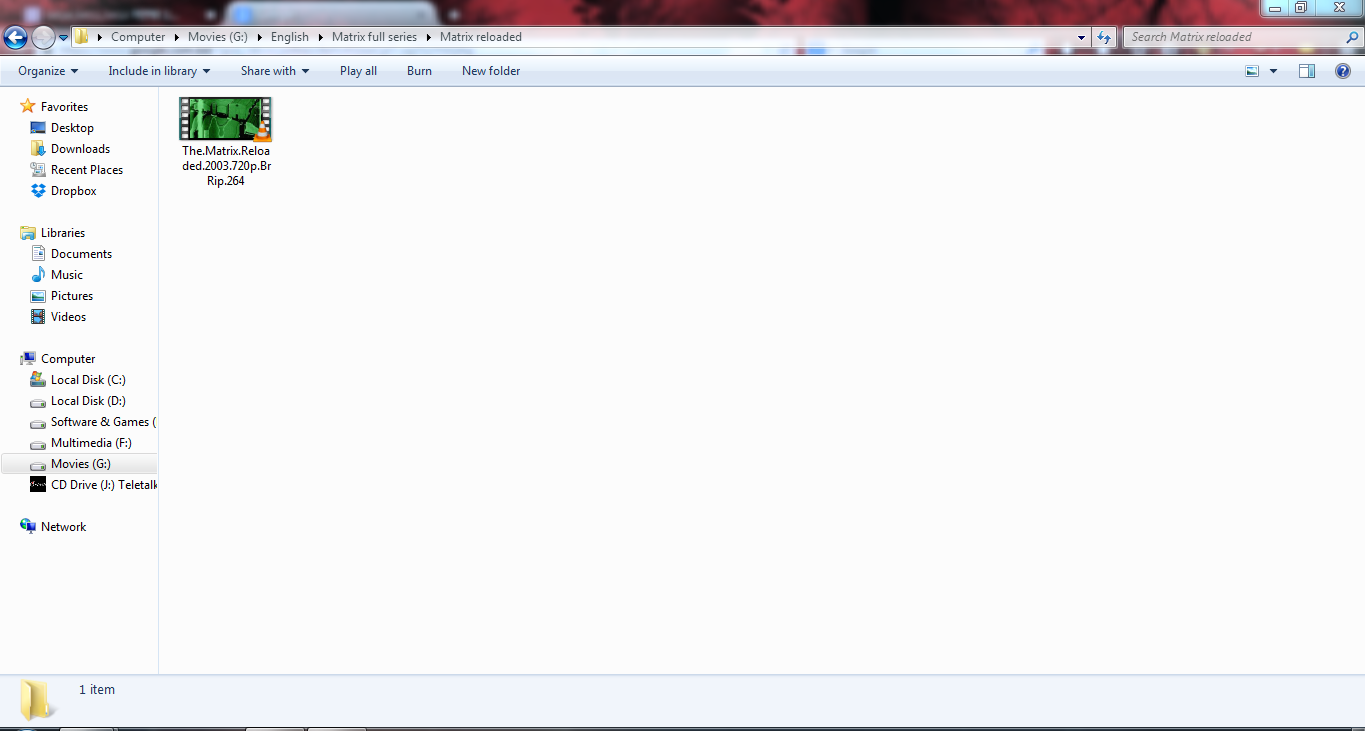
Task: Go to Matrix full series breadcrumb
Action: point(375,37)
